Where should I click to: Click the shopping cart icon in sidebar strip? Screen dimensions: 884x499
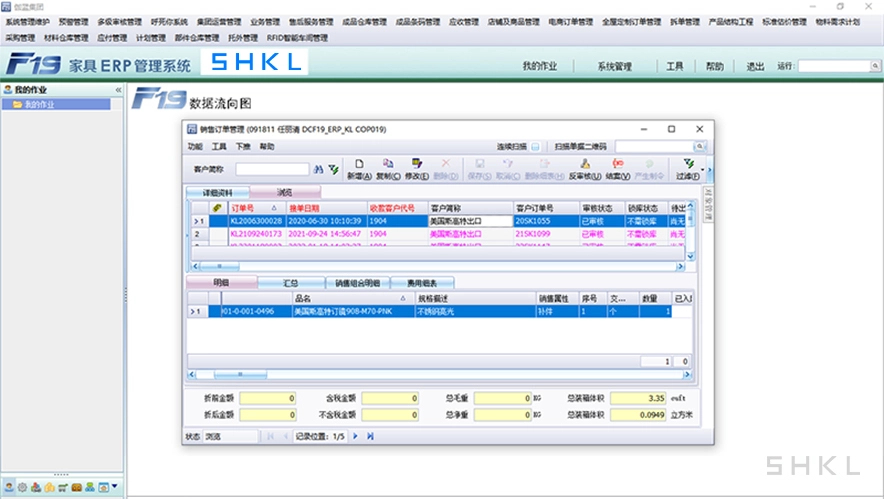point(63,487)
